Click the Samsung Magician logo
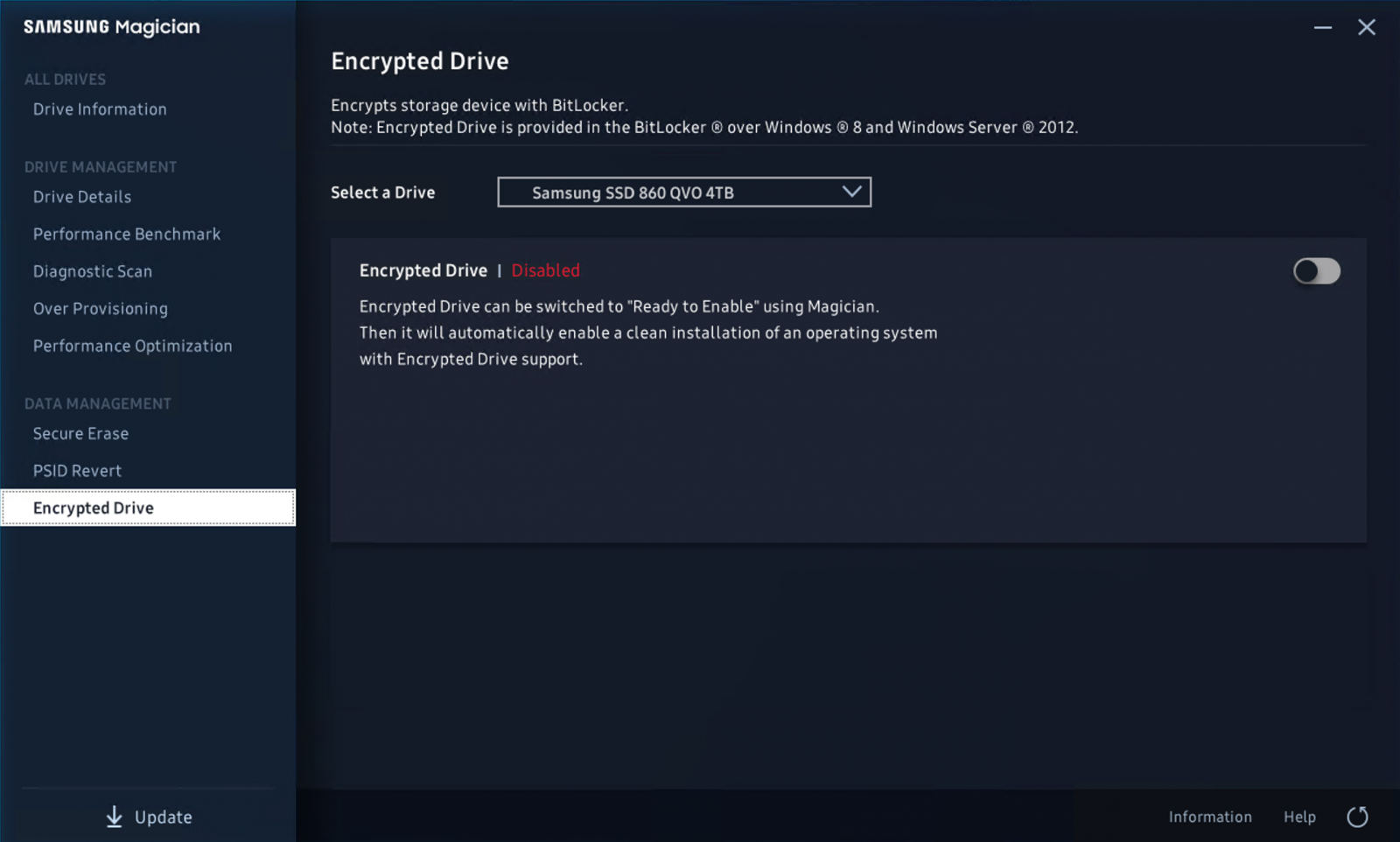1400x842 pixels. (112, 27)
